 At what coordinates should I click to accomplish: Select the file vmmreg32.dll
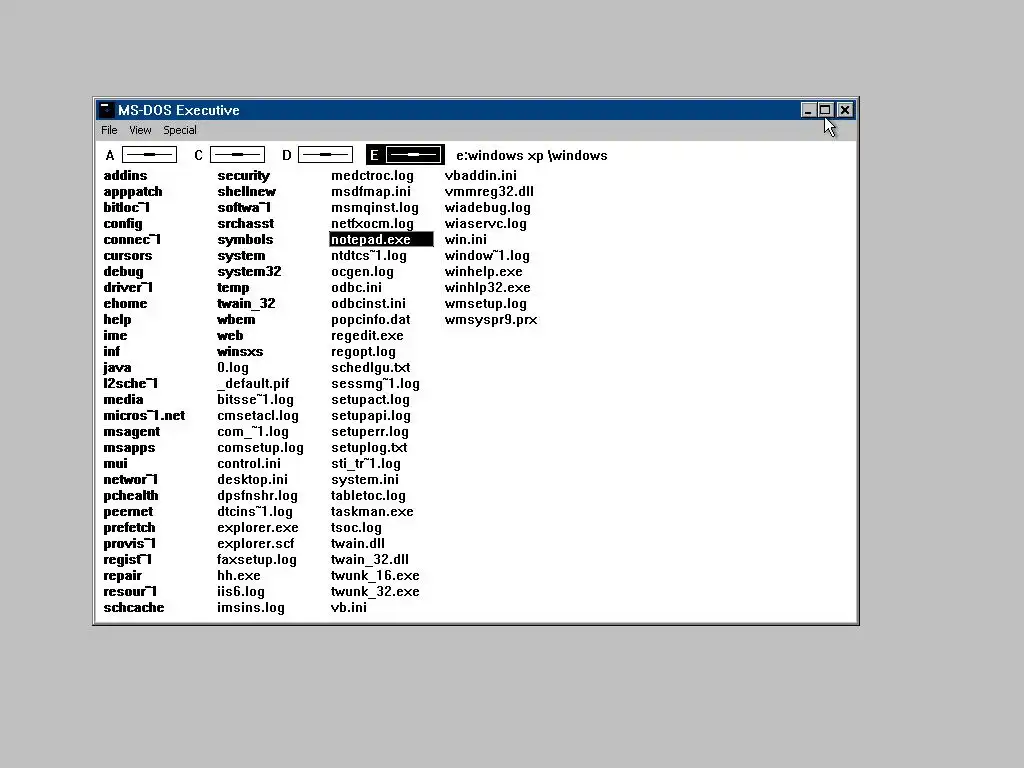(489, 191)
